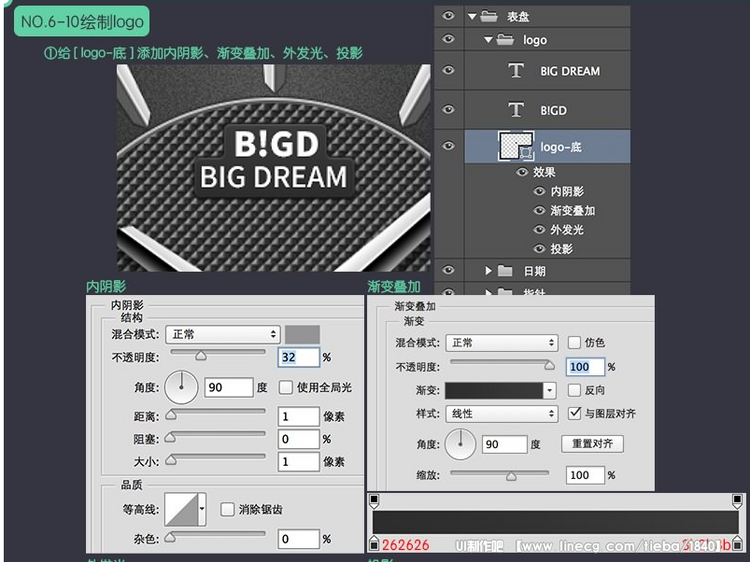
Task: Click inner shadow 大小 slider
Action: (x=218, y=459)
